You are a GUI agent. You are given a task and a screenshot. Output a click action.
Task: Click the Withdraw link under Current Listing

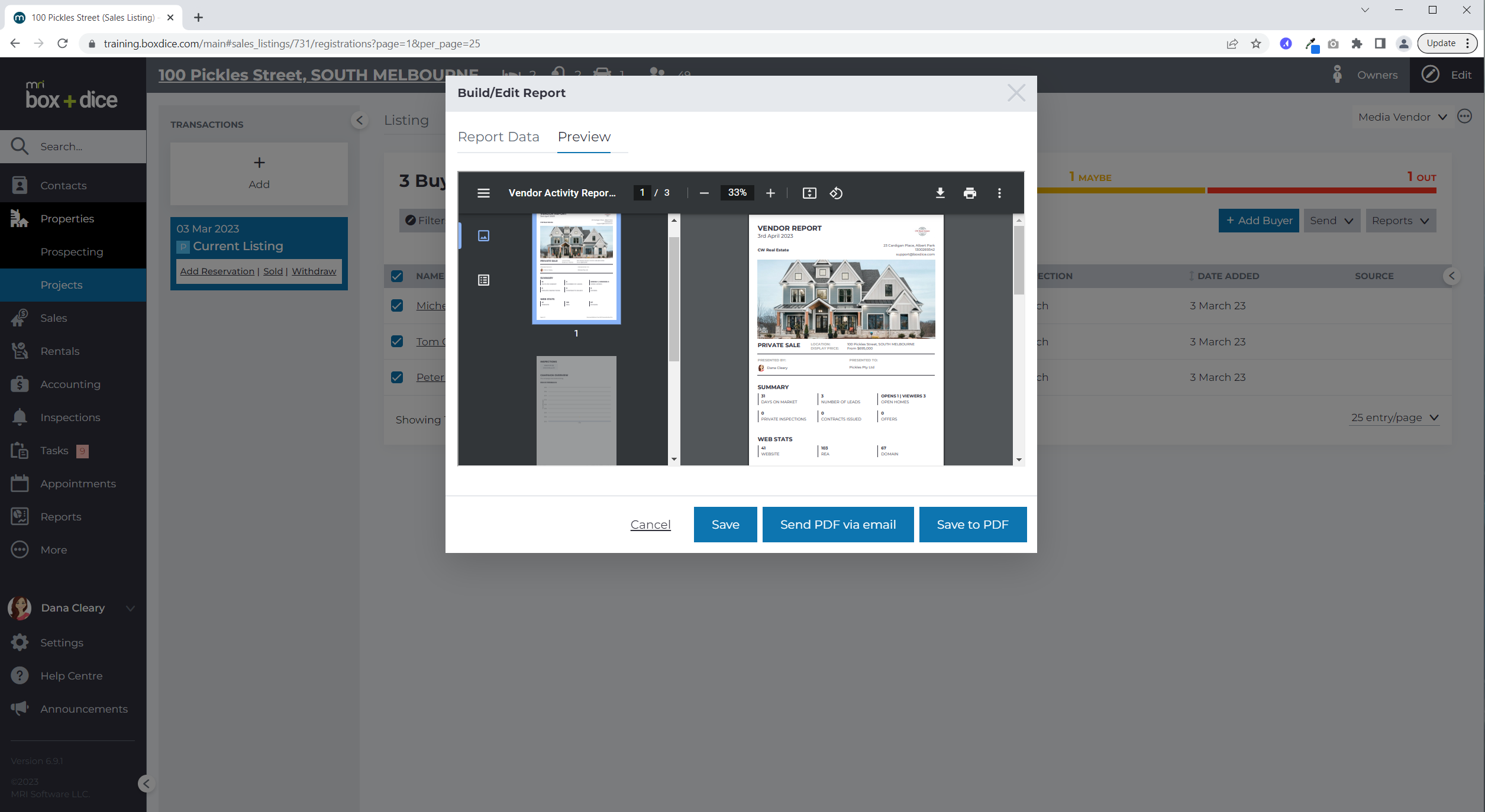[x=314, y=271]
